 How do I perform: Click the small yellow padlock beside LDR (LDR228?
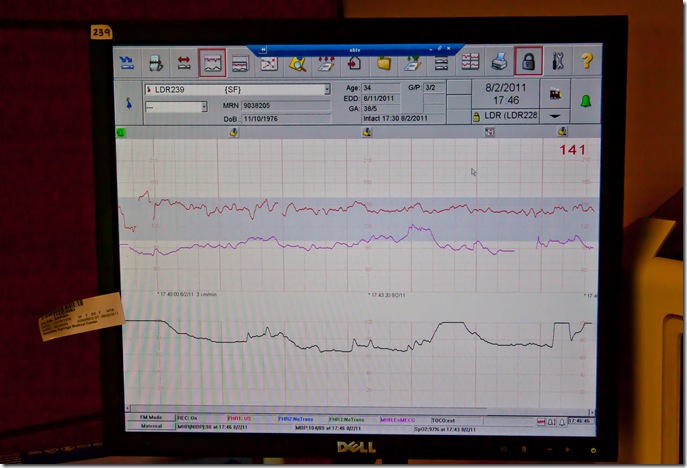(476, 117)
